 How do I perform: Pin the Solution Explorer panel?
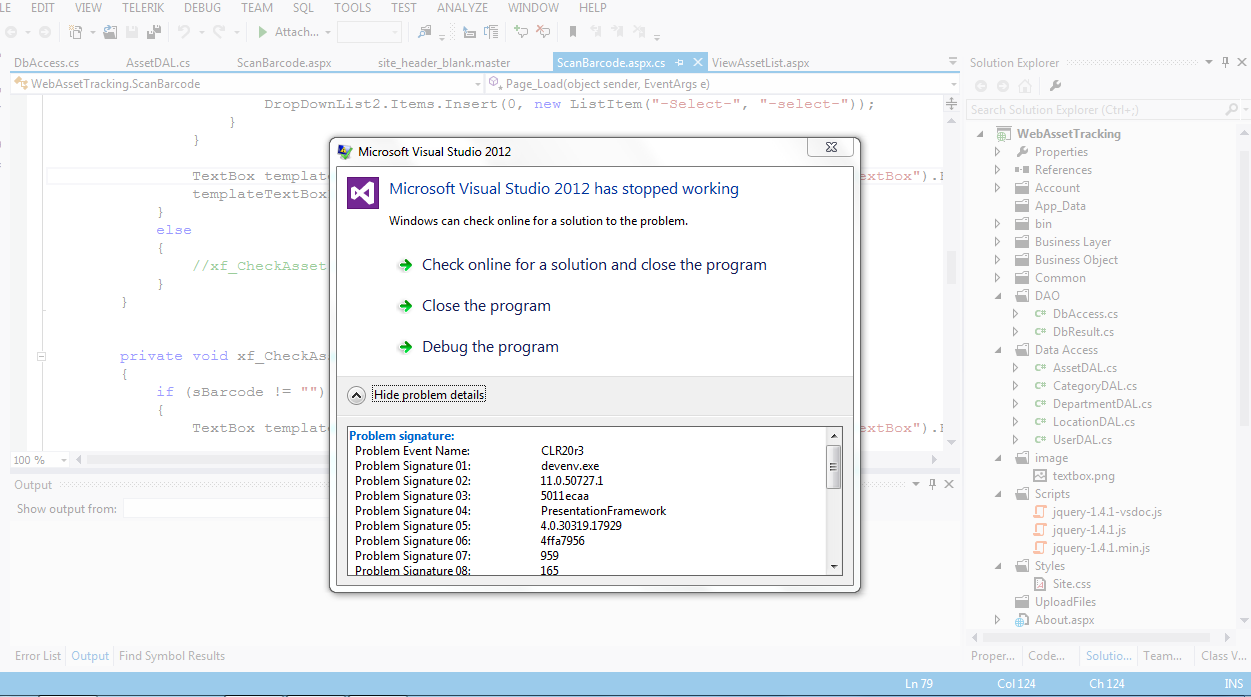[1226, 63]
